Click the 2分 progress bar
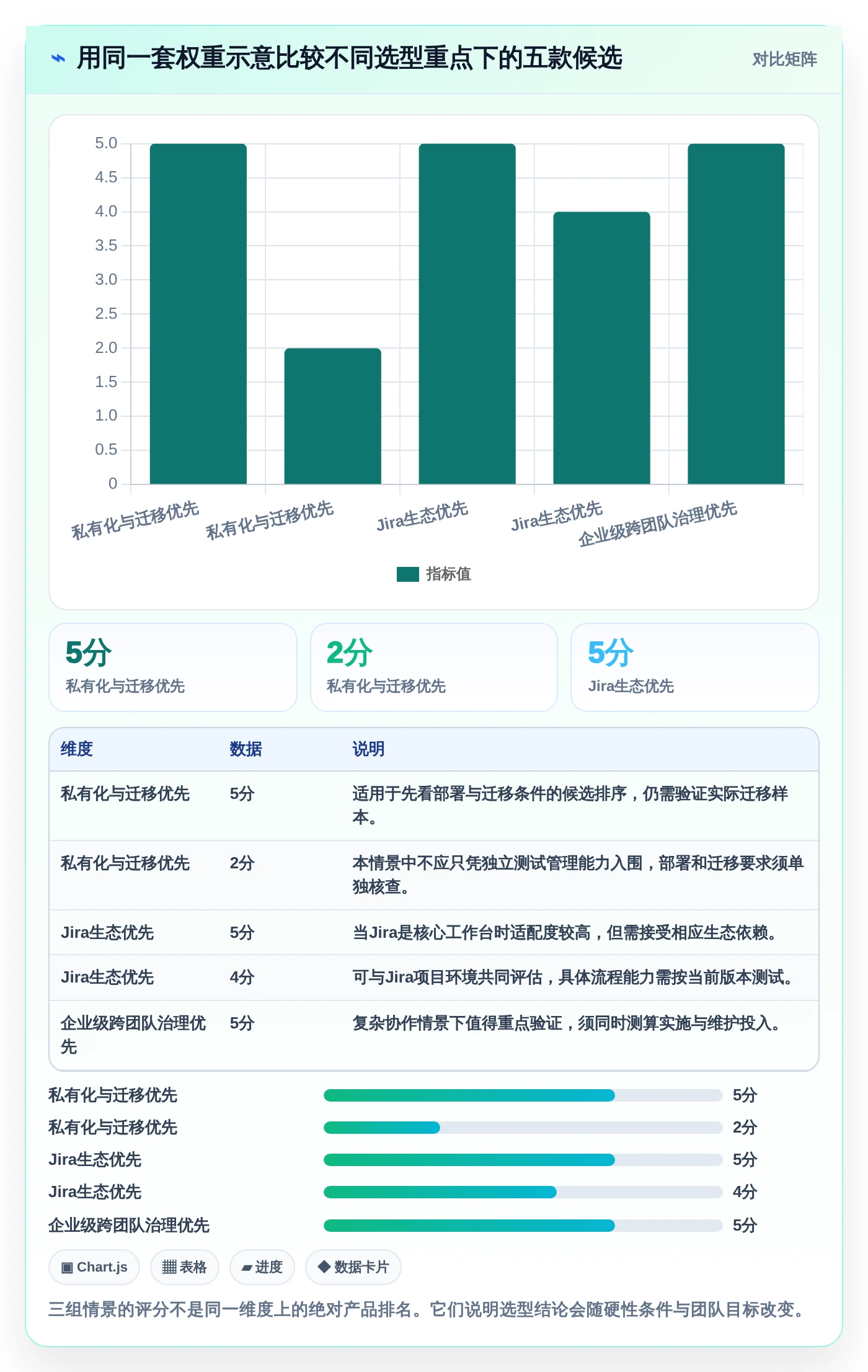This screenshot has height=1372, width=868. [523, 1128]
